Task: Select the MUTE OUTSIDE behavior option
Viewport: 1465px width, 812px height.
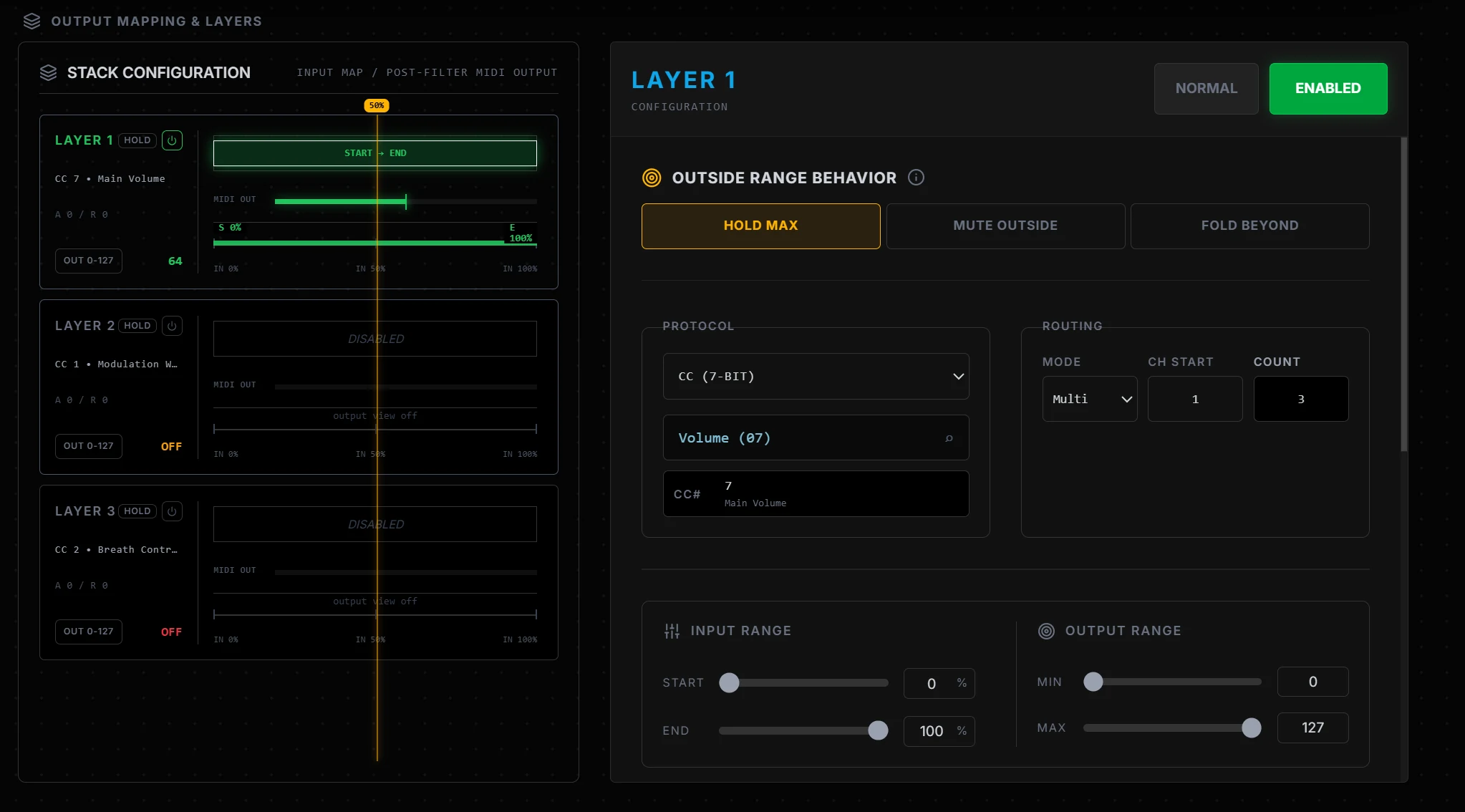Action: 1005,226
